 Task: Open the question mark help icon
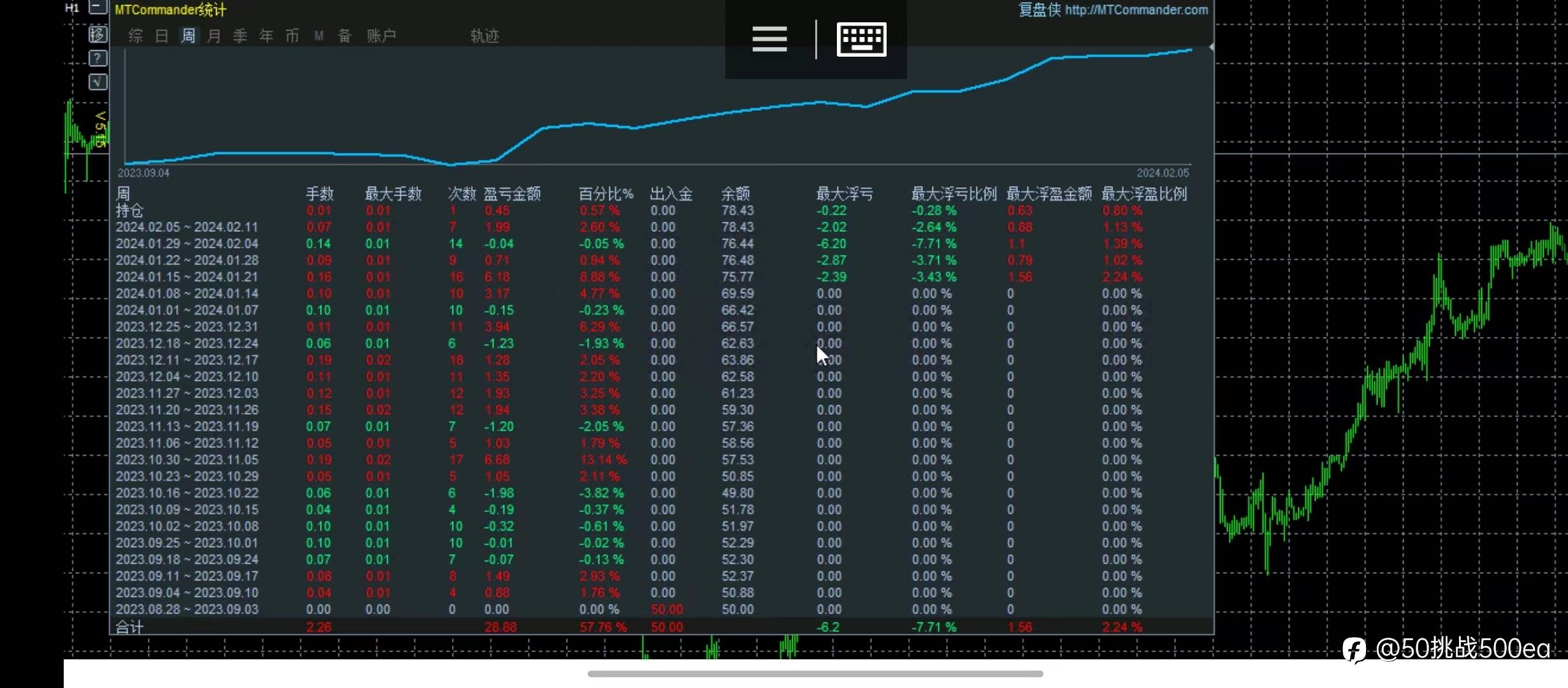click(98, 59)
